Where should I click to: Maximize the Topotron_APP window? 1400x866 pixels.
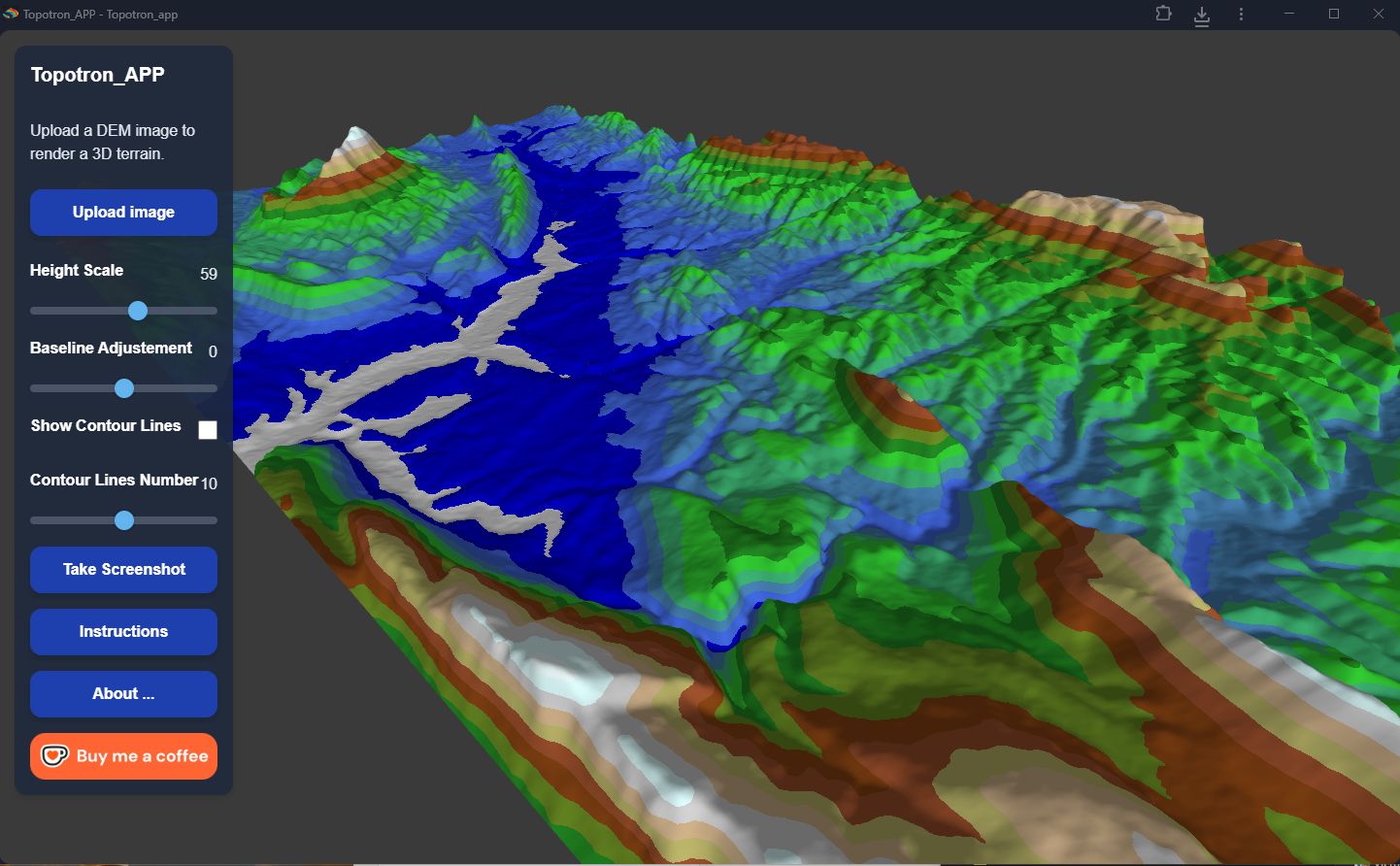1334,14
